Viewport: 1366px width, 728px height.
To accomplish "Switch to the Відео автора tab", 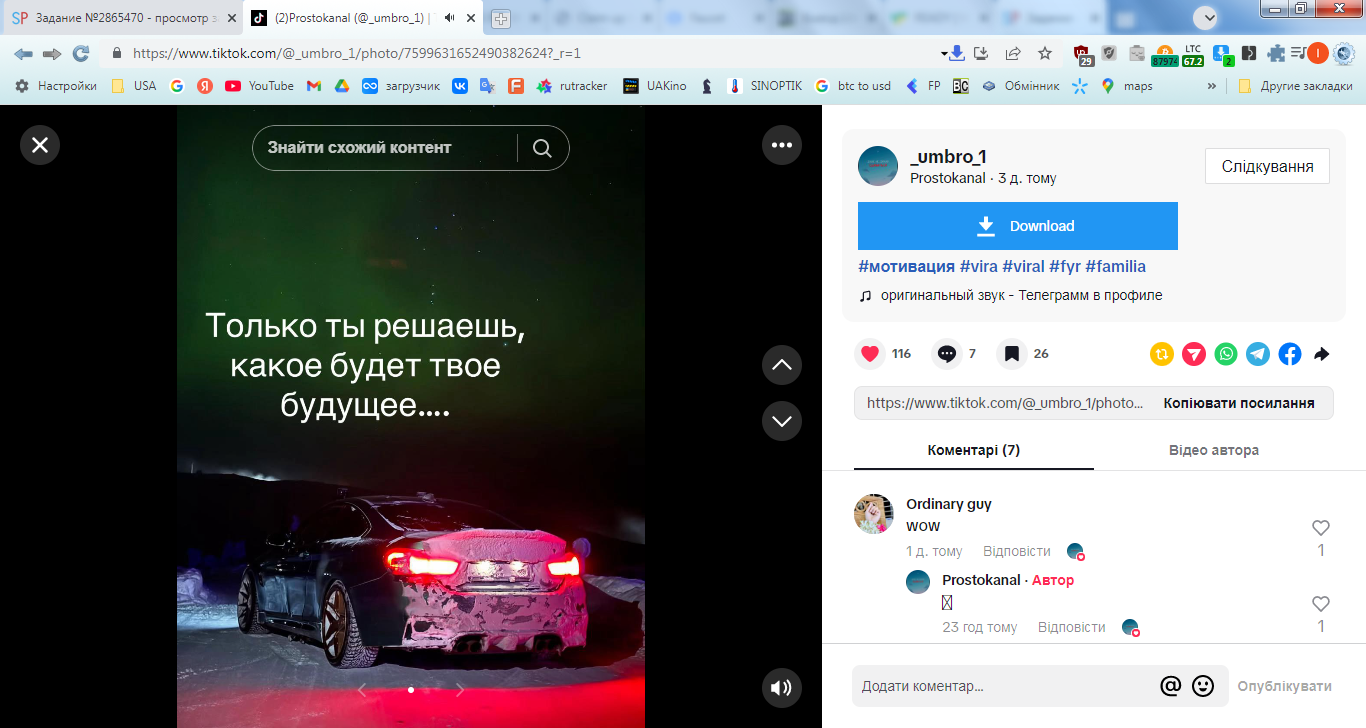I will [x=1214, y=450].
